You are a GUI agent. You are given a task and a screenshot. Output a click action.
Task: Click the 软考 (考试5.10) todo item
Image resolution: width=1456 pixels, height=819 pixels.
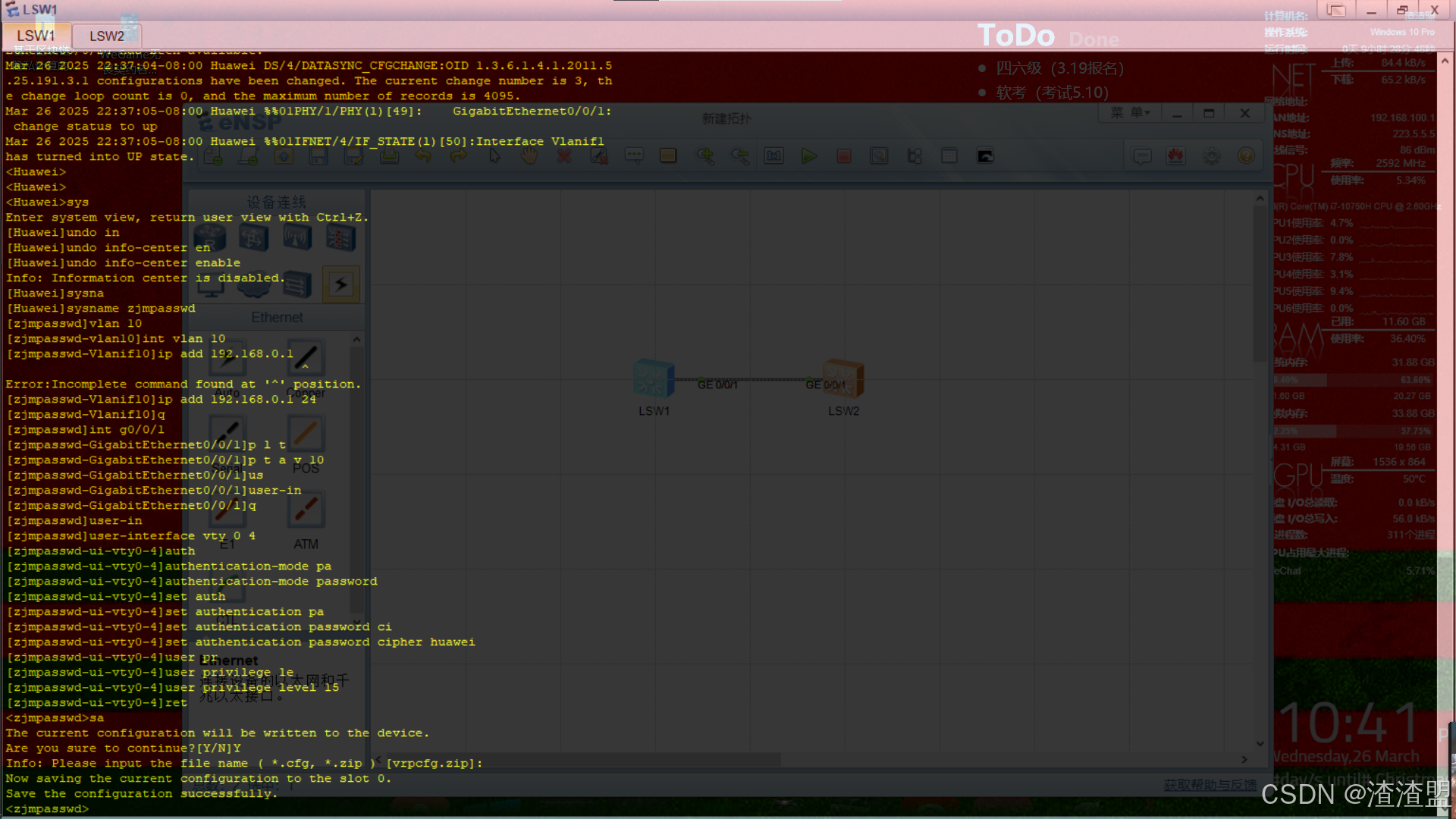[1052, 93]
